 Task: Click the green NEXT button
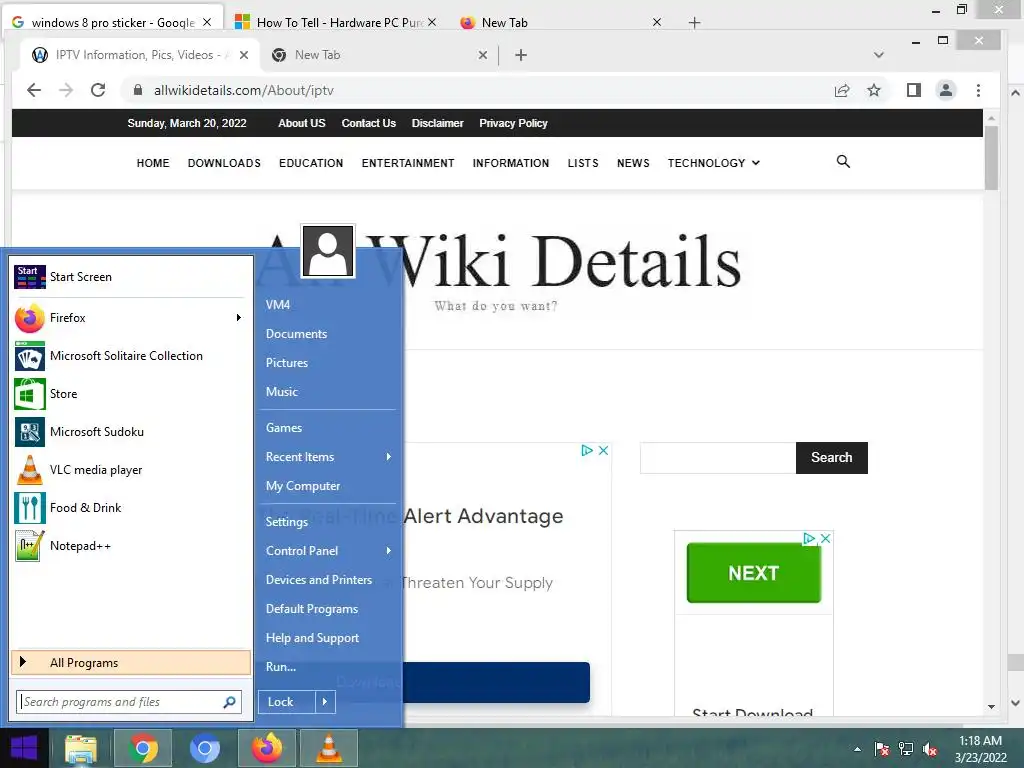[x=754, y=573]
